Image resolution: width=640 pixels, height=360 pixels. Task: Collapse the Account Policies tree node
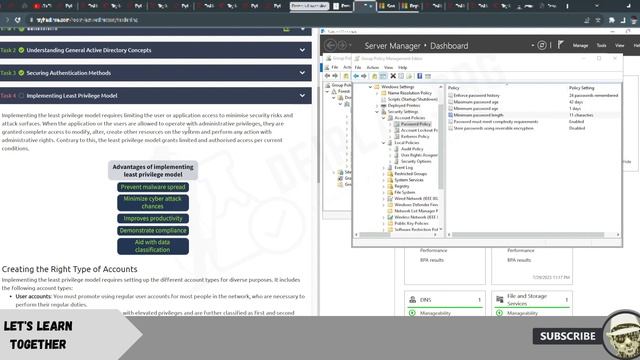click(x=383, y=118)
